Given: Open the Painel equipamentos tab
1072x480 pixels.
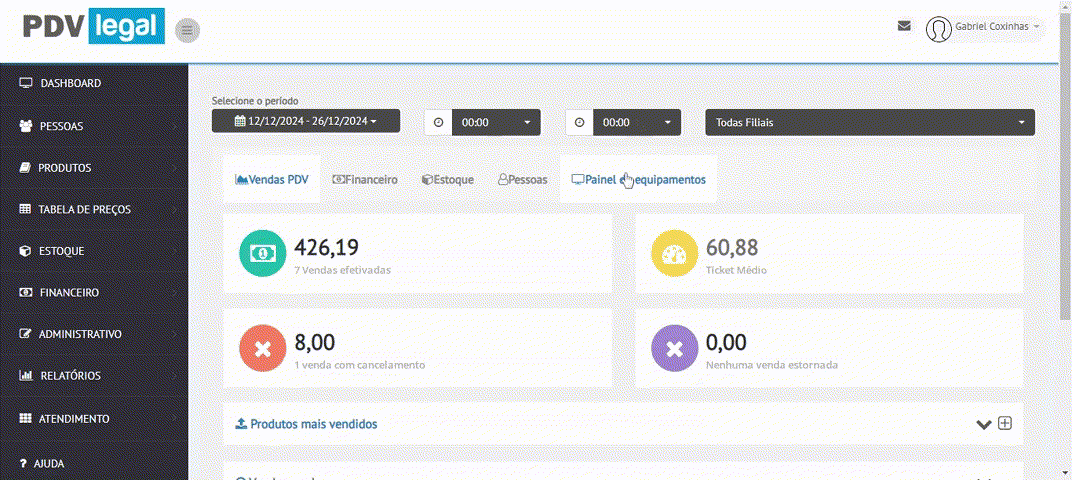Looking at the screenshot, I should [638, 180].
